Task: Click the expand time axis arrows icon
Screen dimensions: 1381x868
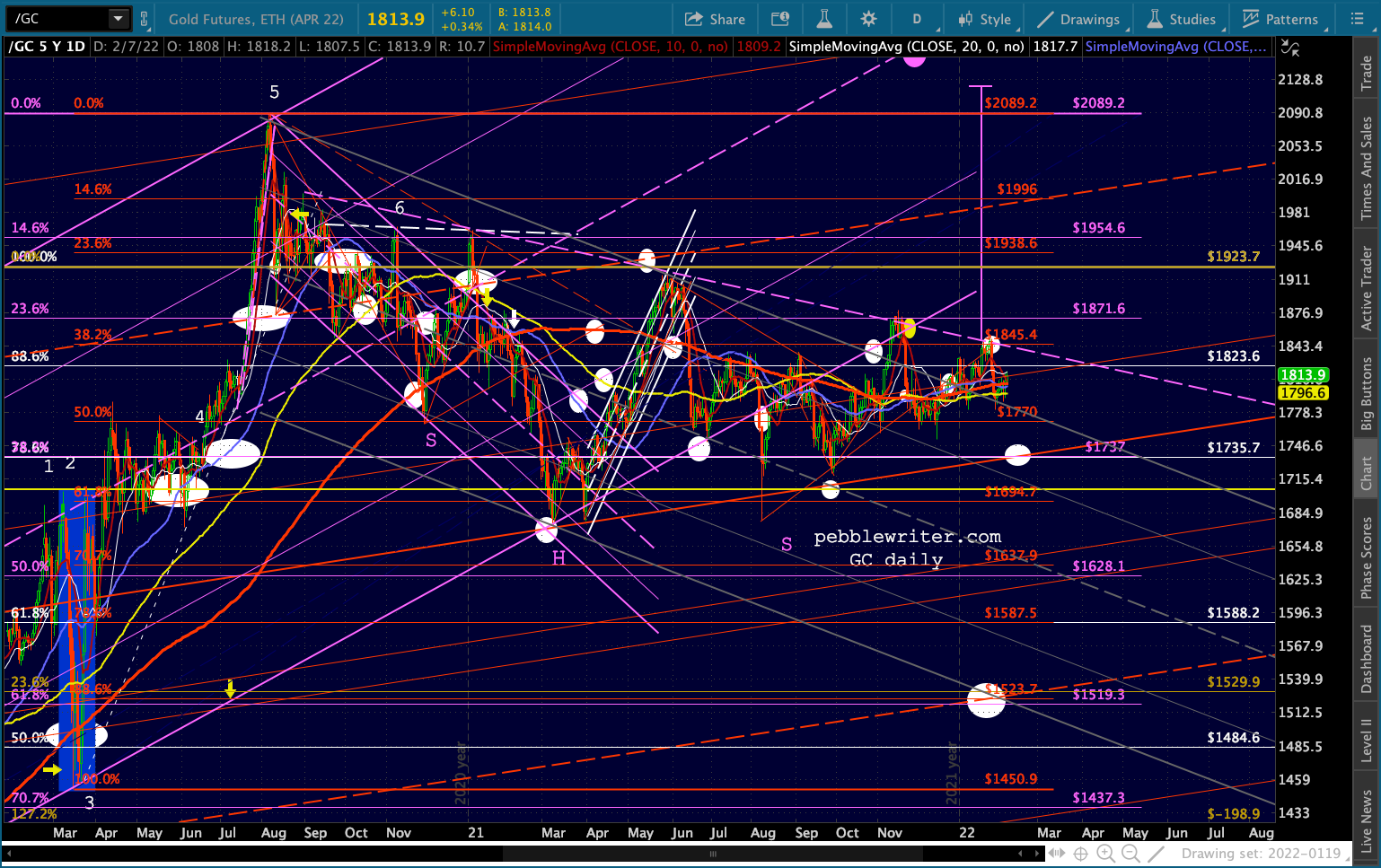Action: pyautogui.click(x=1057, y=854)
